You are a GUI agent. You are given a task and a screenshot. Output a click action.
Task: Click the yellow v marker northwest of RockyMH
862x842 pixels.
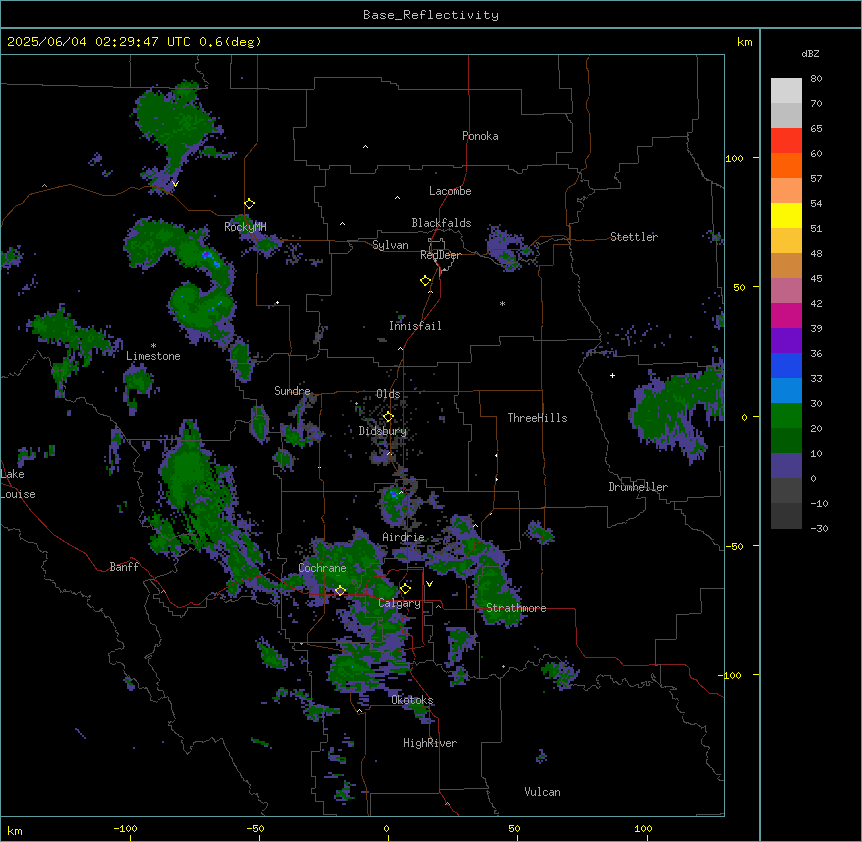point(175,184)
